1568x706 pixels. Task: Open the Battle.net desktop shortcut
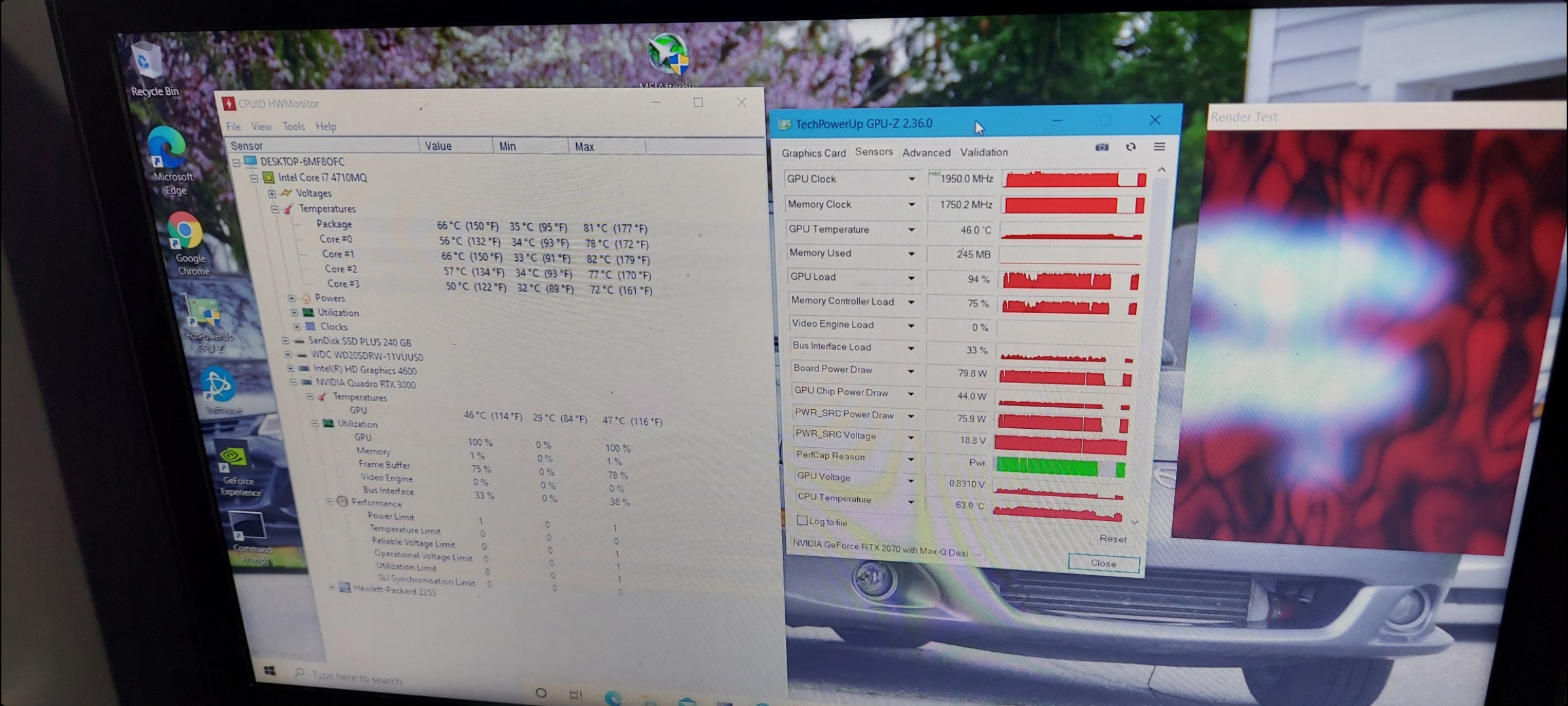pyautogui.click(x=220, y=390)
